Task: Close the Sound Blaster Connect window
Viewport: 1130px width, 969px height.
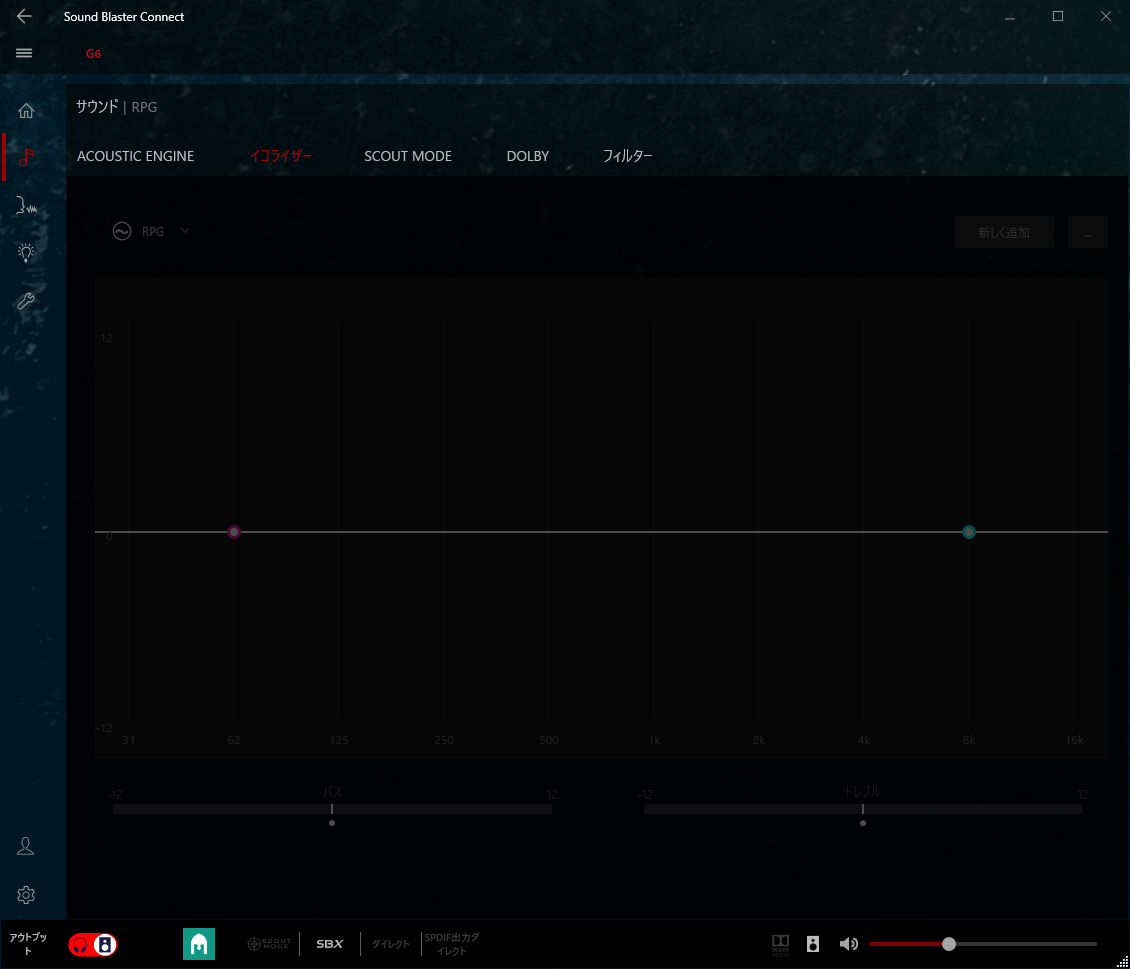Action: [1105, 16]
